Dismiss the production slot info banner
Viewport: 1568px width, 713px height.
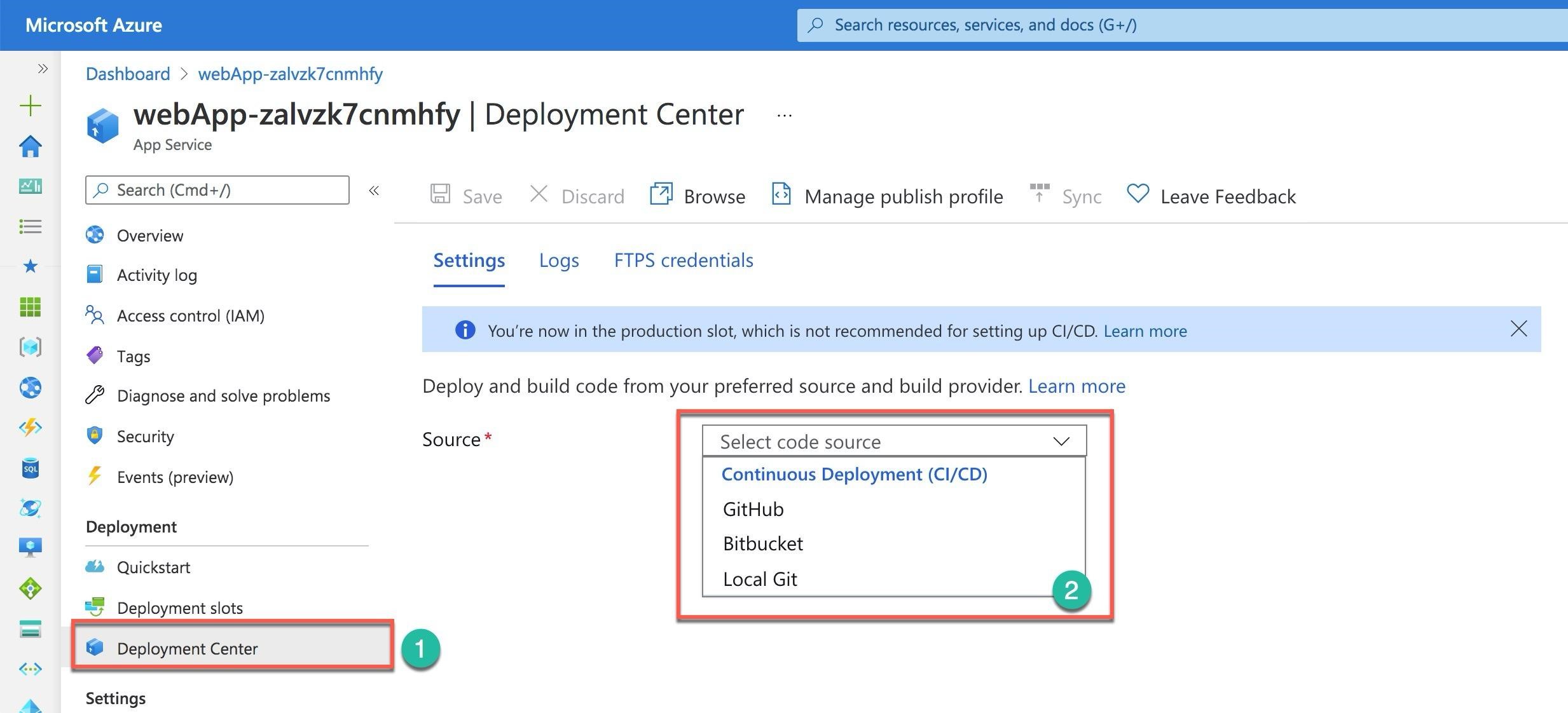click(x=1518, y=329)
